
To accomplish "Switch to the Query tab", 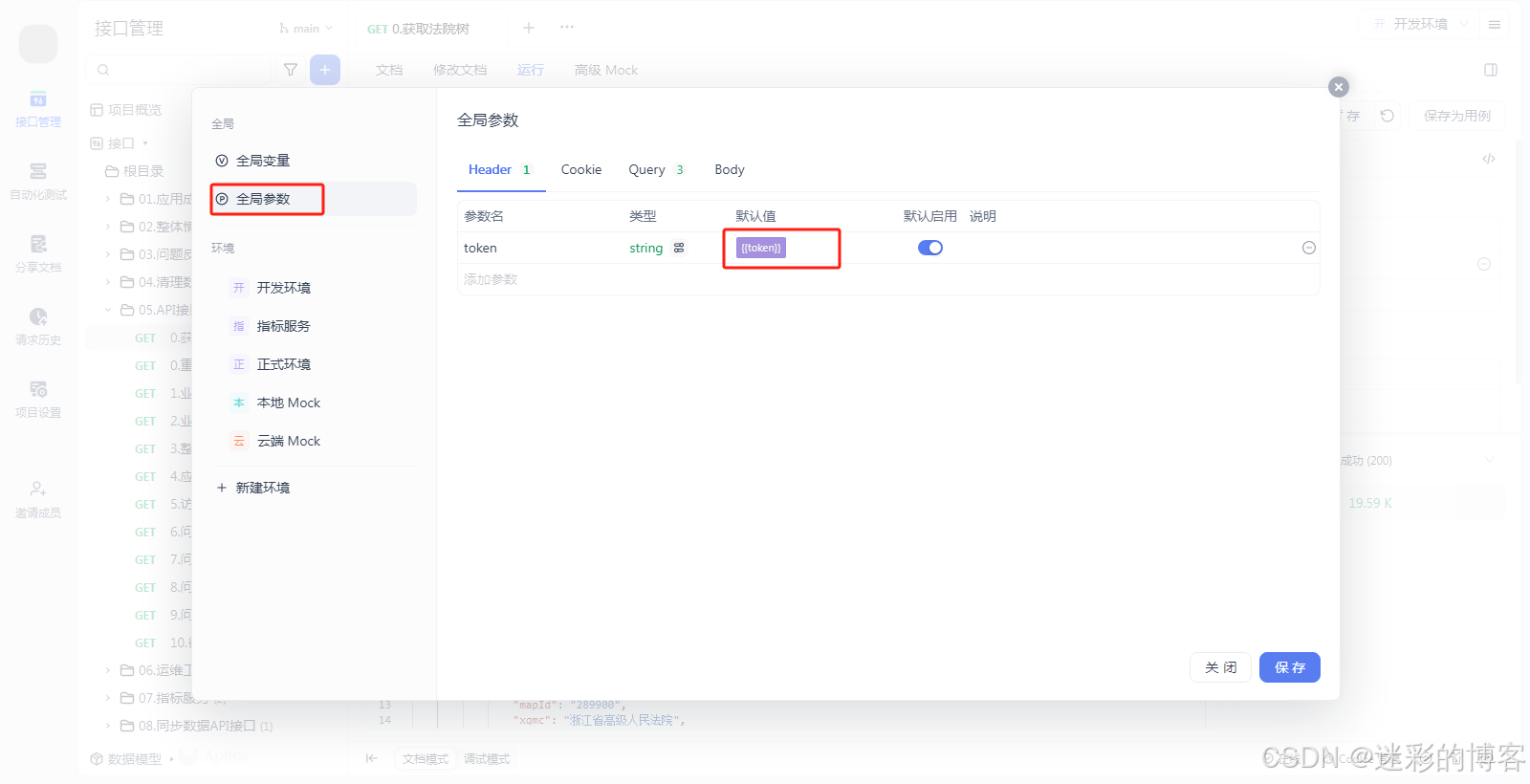I will coord(657,169).
